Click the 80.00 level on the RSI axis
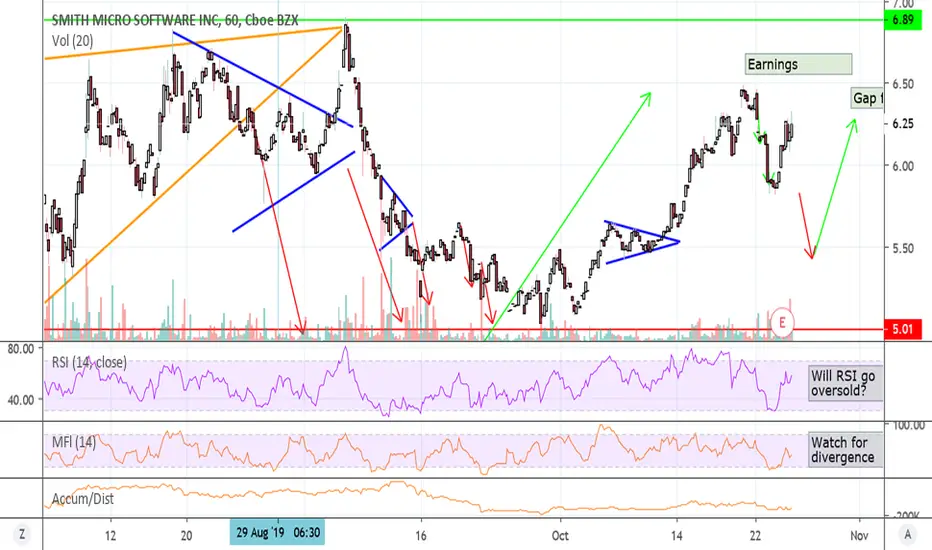This screenshot has height=550, width=932. 21,350
